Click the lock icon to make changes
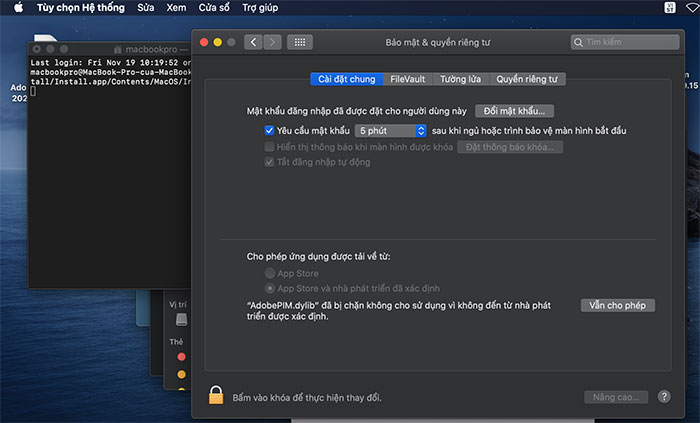This screenshot has width=700, height=423. [215, 395]
